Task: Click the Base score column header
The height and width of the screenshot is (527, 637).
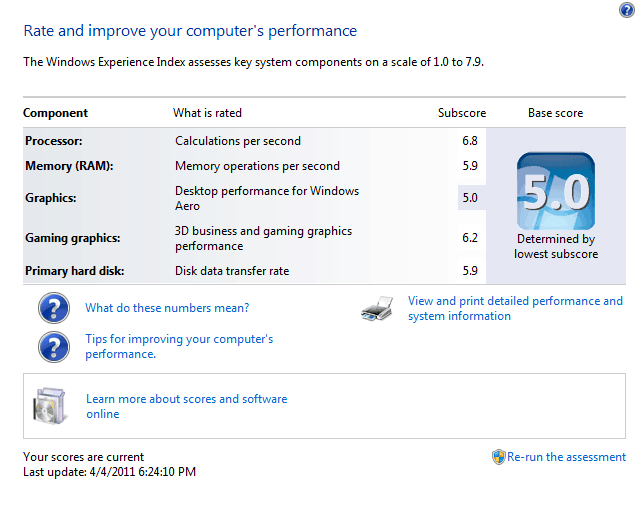Action: [x=555, y=113]
